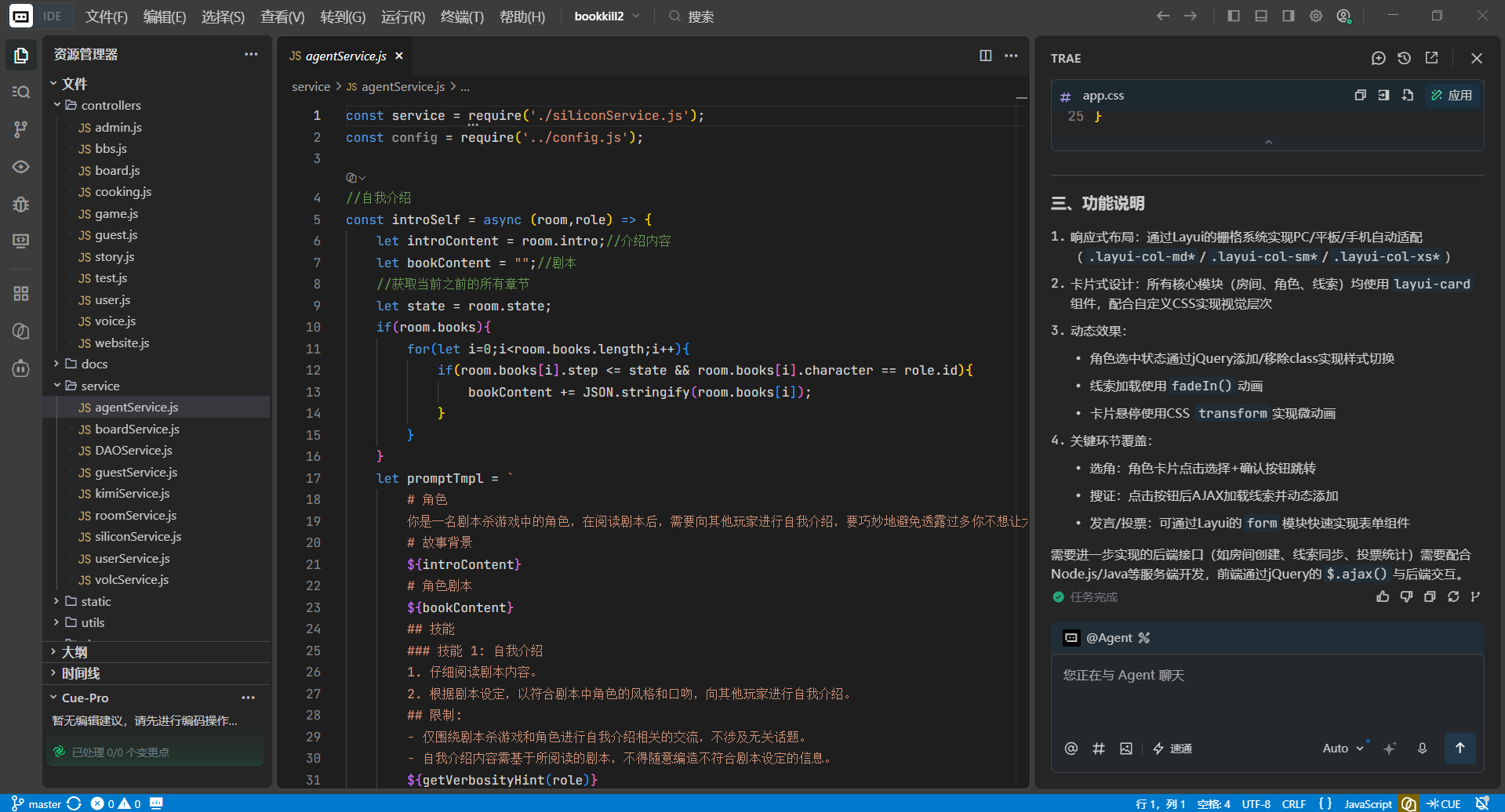Give a thumbs up to the response

coord(1383,596)
